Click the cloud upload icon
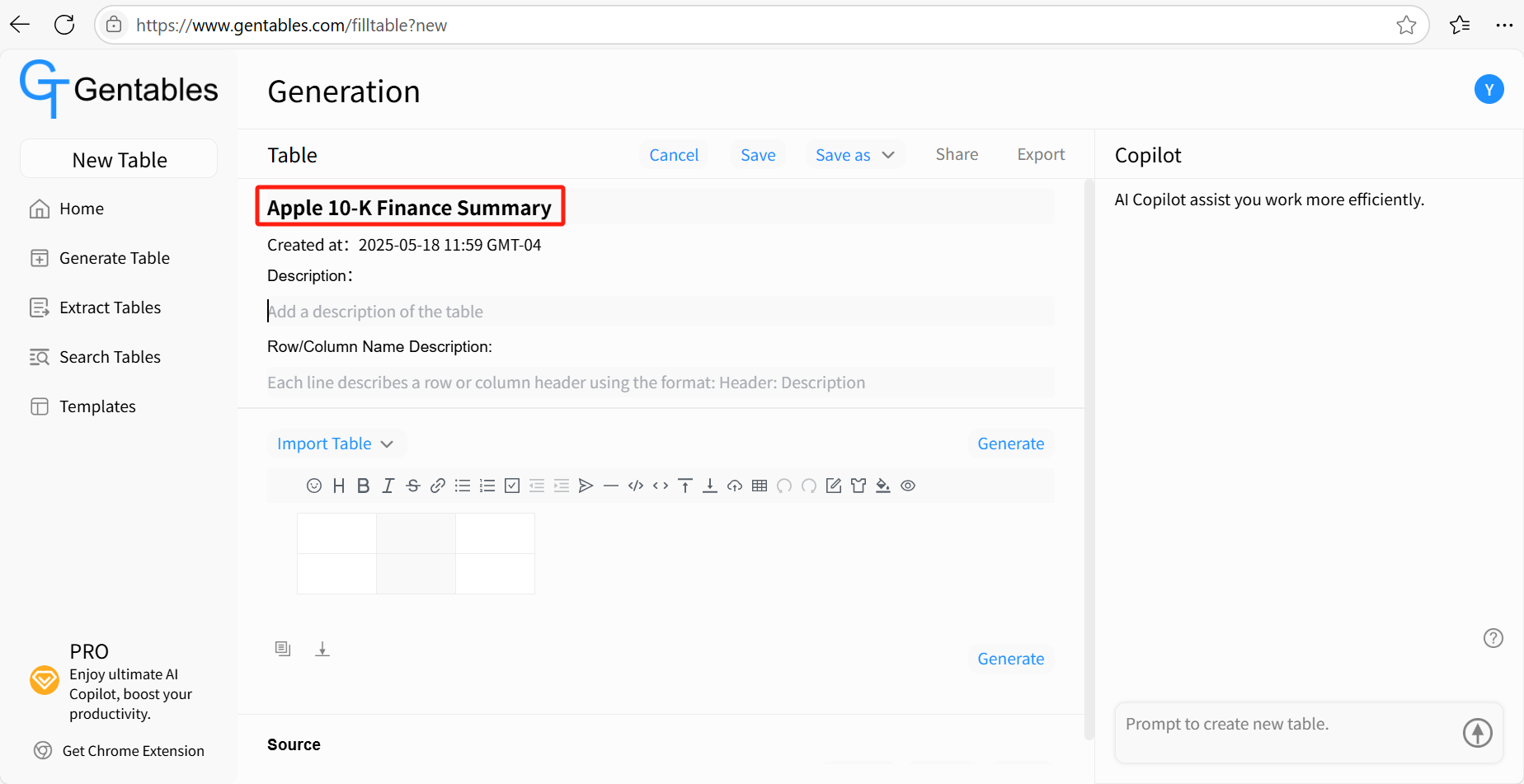Viewport: 1524px width, 784px height. [735, 486]
